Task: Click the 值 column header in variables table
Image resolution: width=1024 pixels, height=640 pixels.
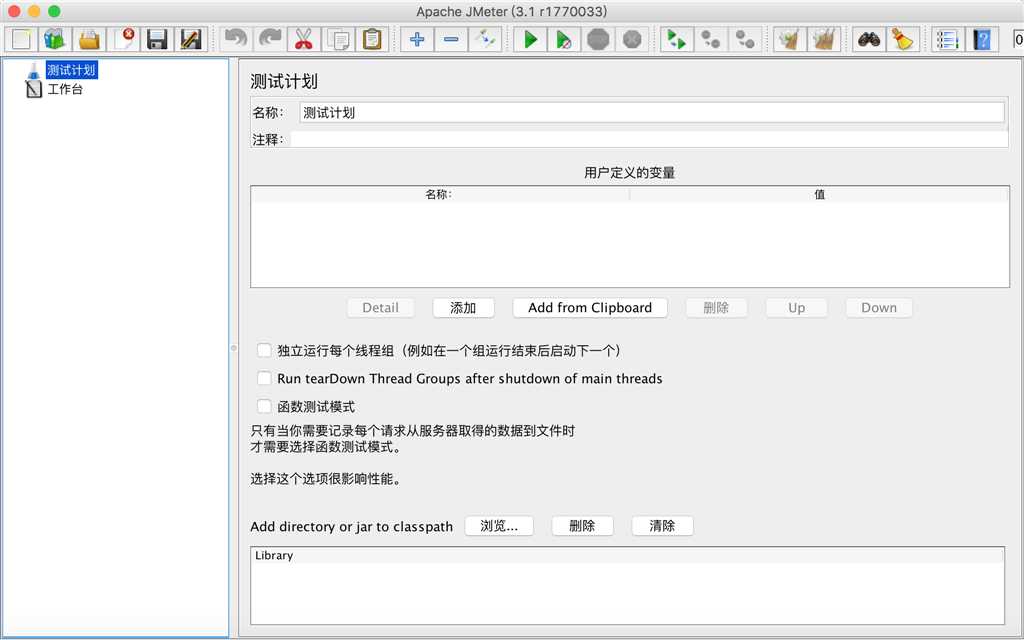Action: 819,194
